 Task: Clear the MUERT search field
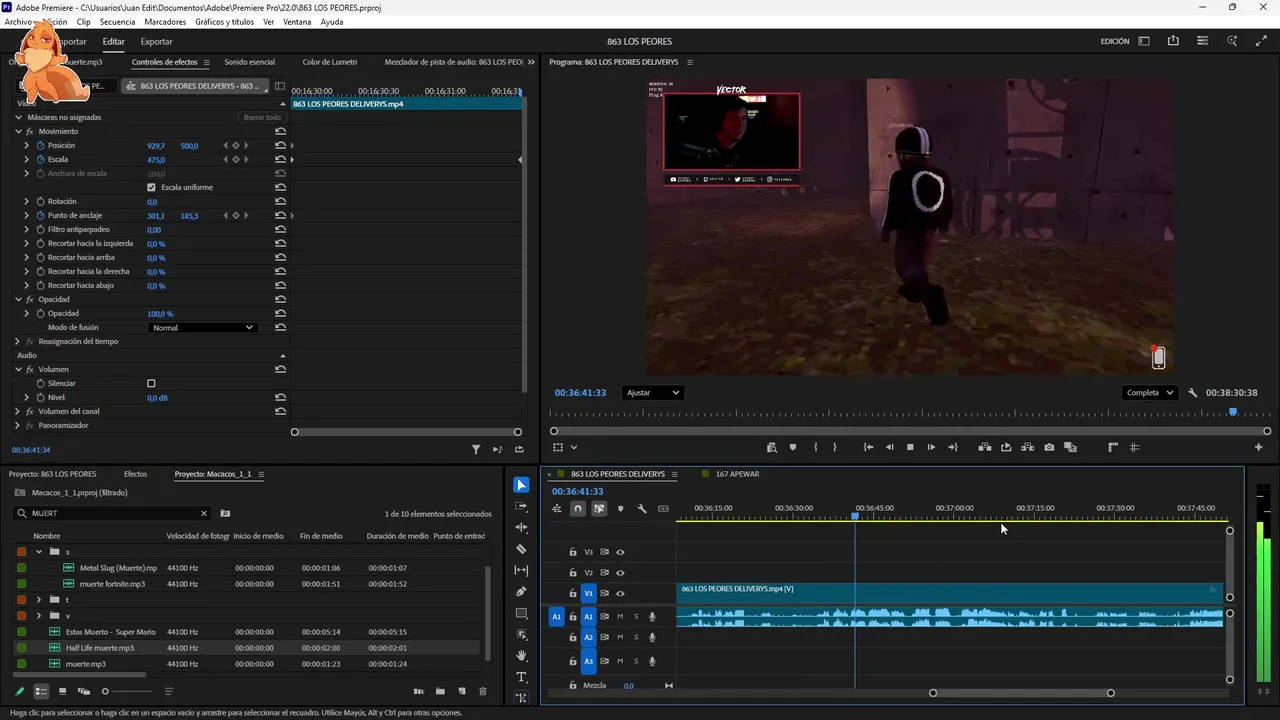point(204,513)
